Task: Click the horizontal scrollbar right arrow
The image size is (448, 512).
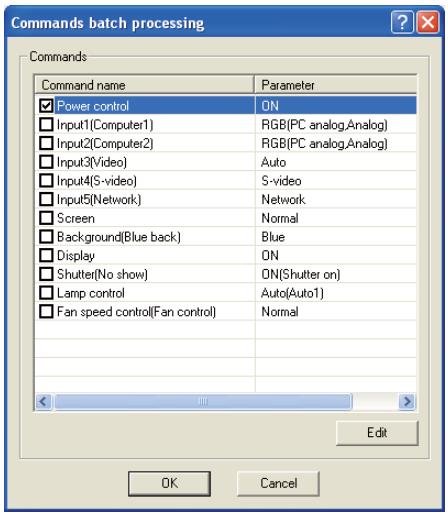Action: tap(407, 401)
